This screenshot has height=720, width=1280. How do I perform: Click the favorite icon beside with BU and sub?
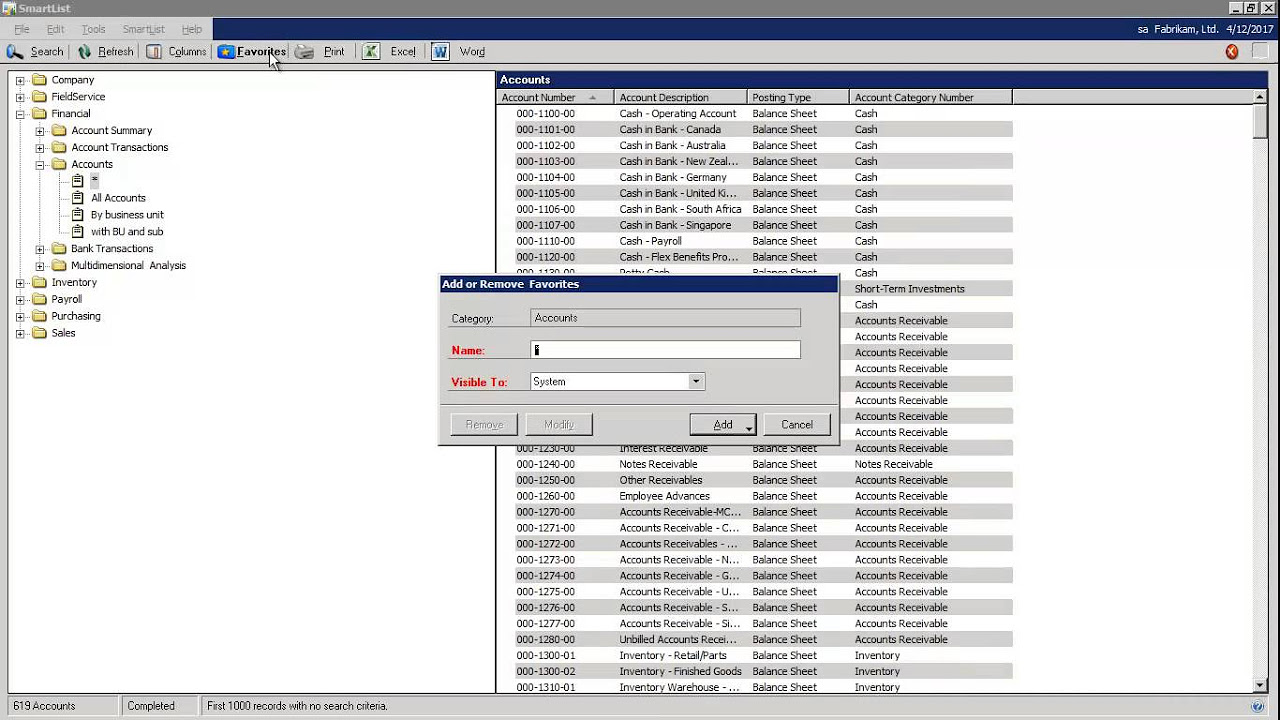[78, 232]
